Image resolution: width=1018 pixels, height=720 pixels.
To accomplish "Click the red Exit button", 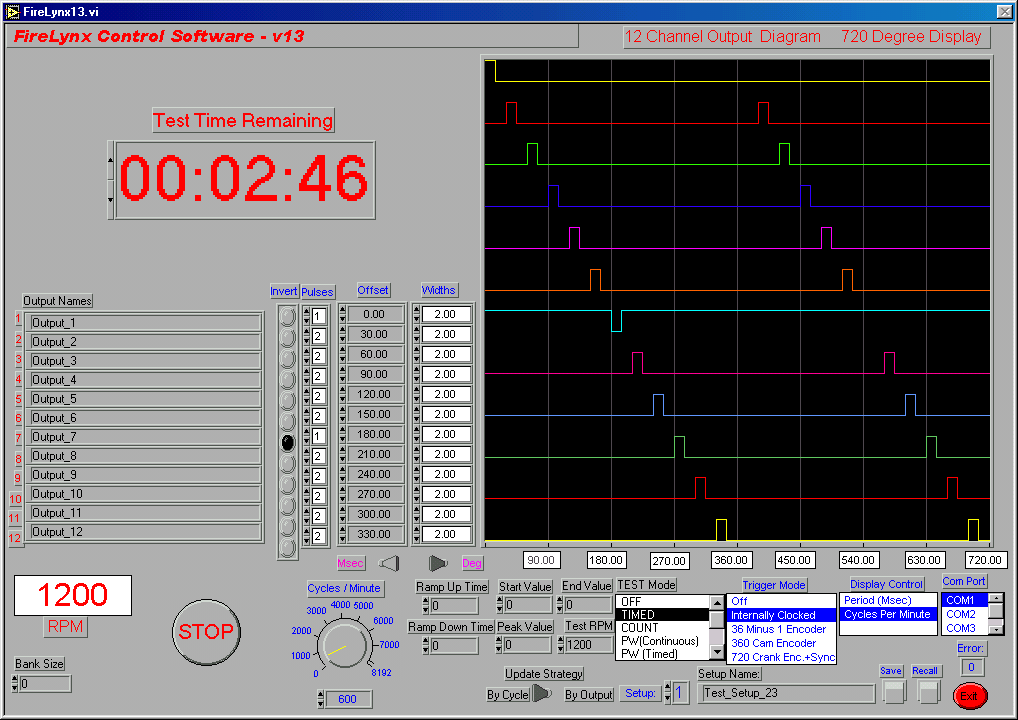I will 968,695.
